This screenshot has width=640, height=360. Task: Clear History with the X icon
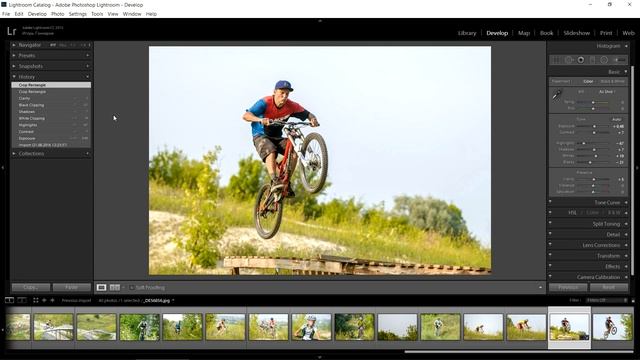(x=88, y=76)
